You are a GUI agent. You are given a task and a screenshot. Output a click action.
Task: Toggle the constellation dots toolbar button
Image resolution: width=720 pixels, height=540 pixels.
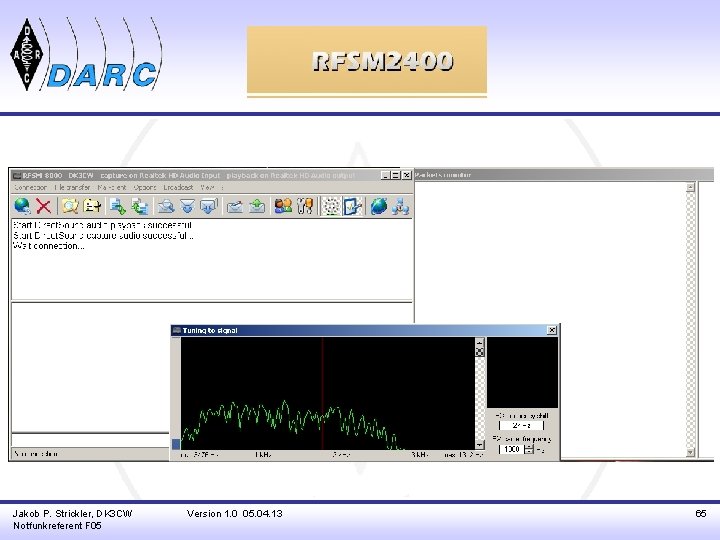(x=331, y=206)
